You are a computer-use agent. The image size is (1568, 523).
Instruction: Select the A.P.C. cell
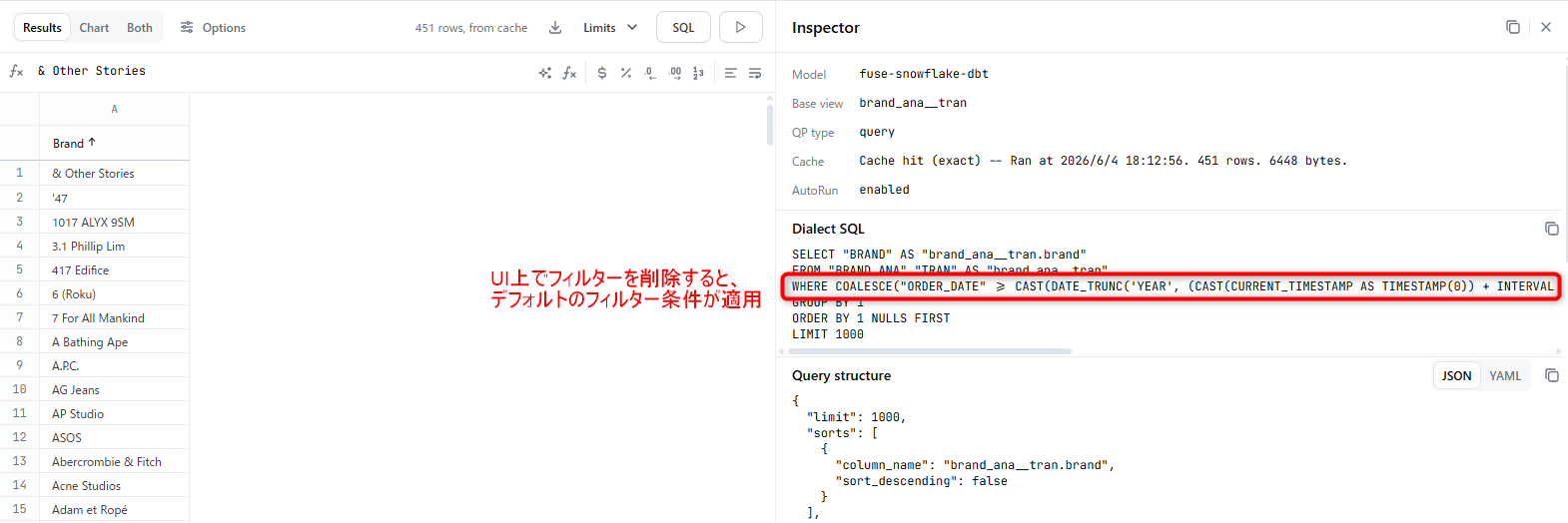tap(114, 365)
